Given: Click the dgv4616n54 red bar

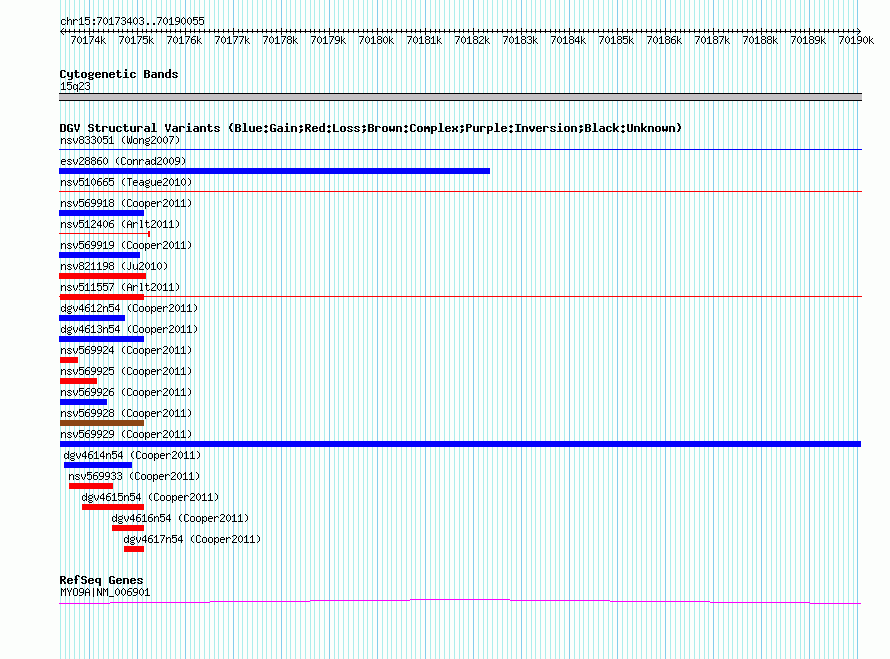Looking at the screenshot, I should click(128, 528).
